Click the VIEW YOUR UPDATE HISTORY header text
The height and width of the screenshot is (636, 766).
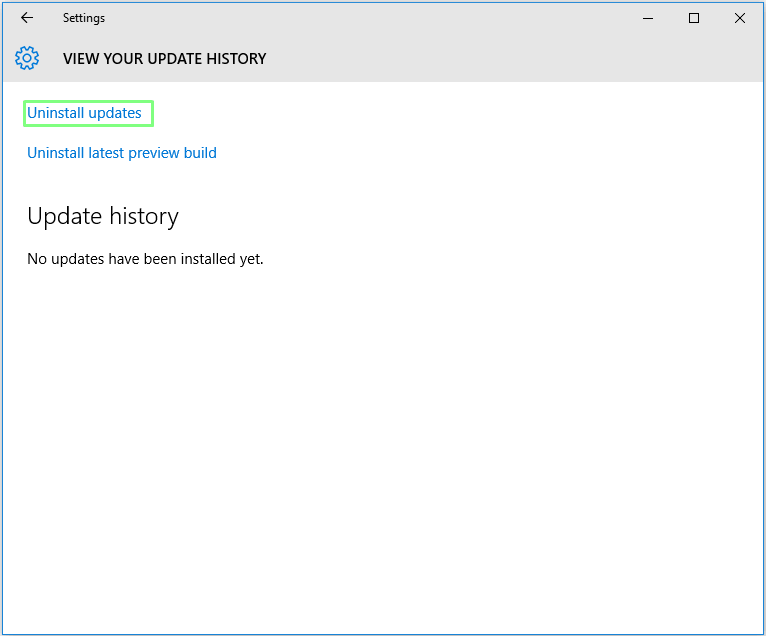tap(164, 59)
